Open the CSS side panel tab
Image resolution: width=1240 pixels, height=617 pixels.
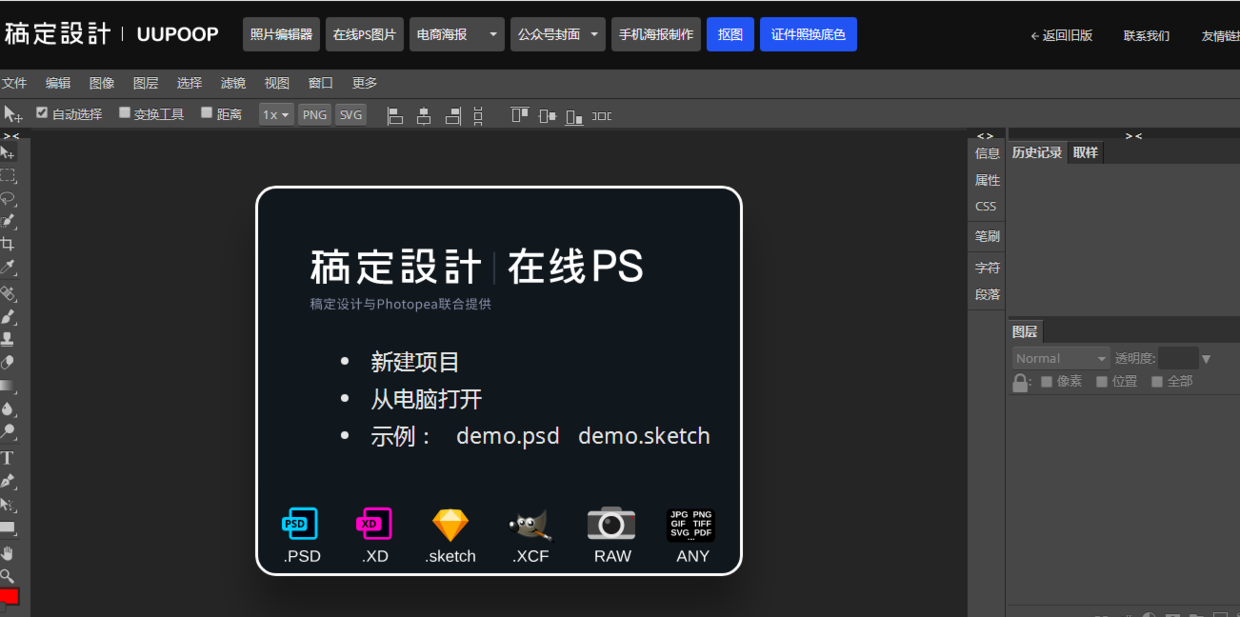coord(986,206)
